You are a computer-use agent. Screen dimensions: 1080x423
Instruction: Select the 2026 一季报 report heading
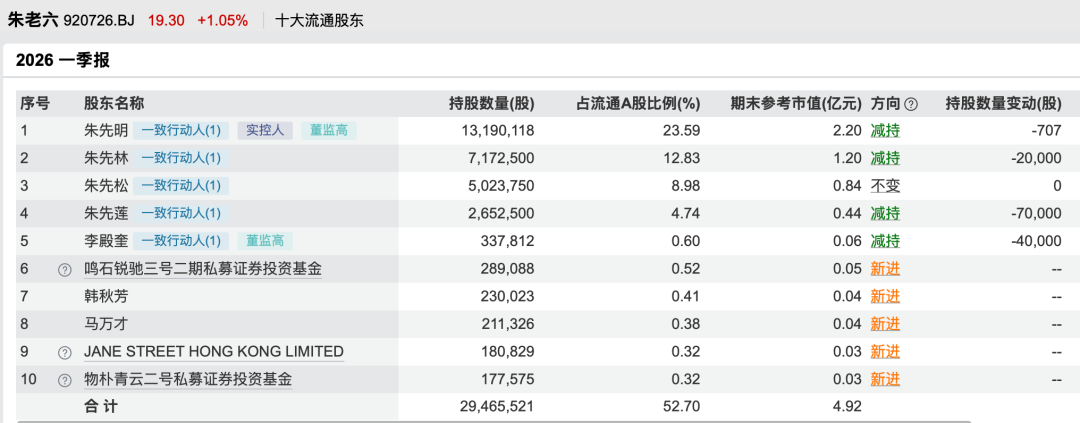(x=63, y=60)
